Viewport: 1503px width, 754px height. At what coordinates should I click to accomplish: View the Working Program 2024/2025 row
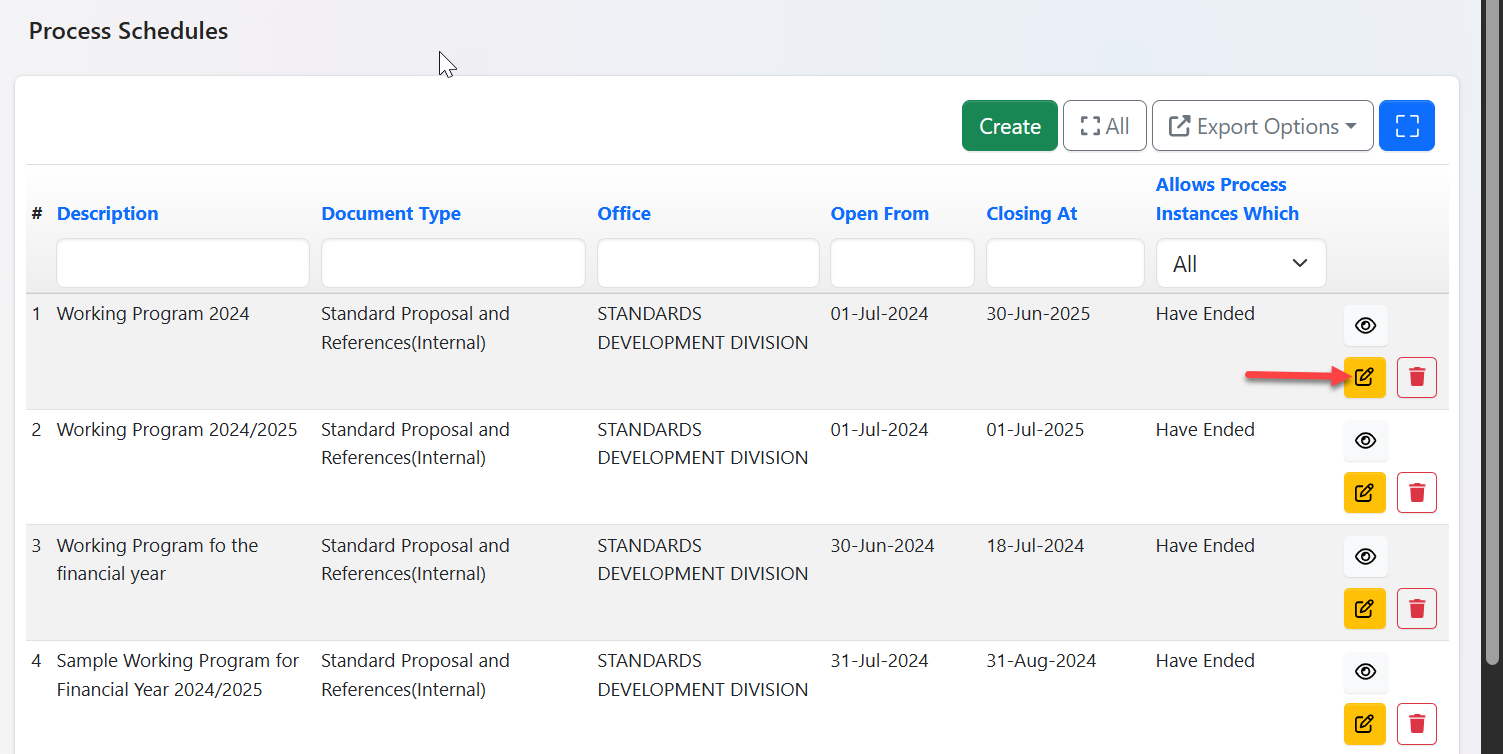1365,440
